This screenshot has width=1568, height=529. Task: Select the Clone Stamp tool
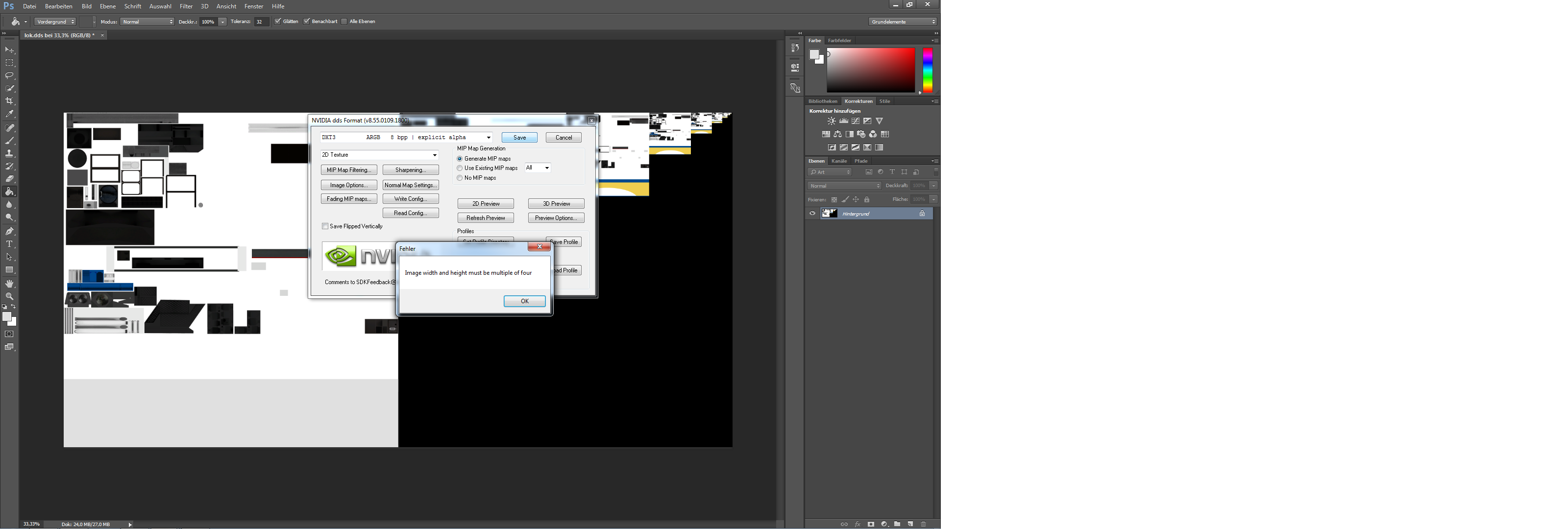(10, 153)
